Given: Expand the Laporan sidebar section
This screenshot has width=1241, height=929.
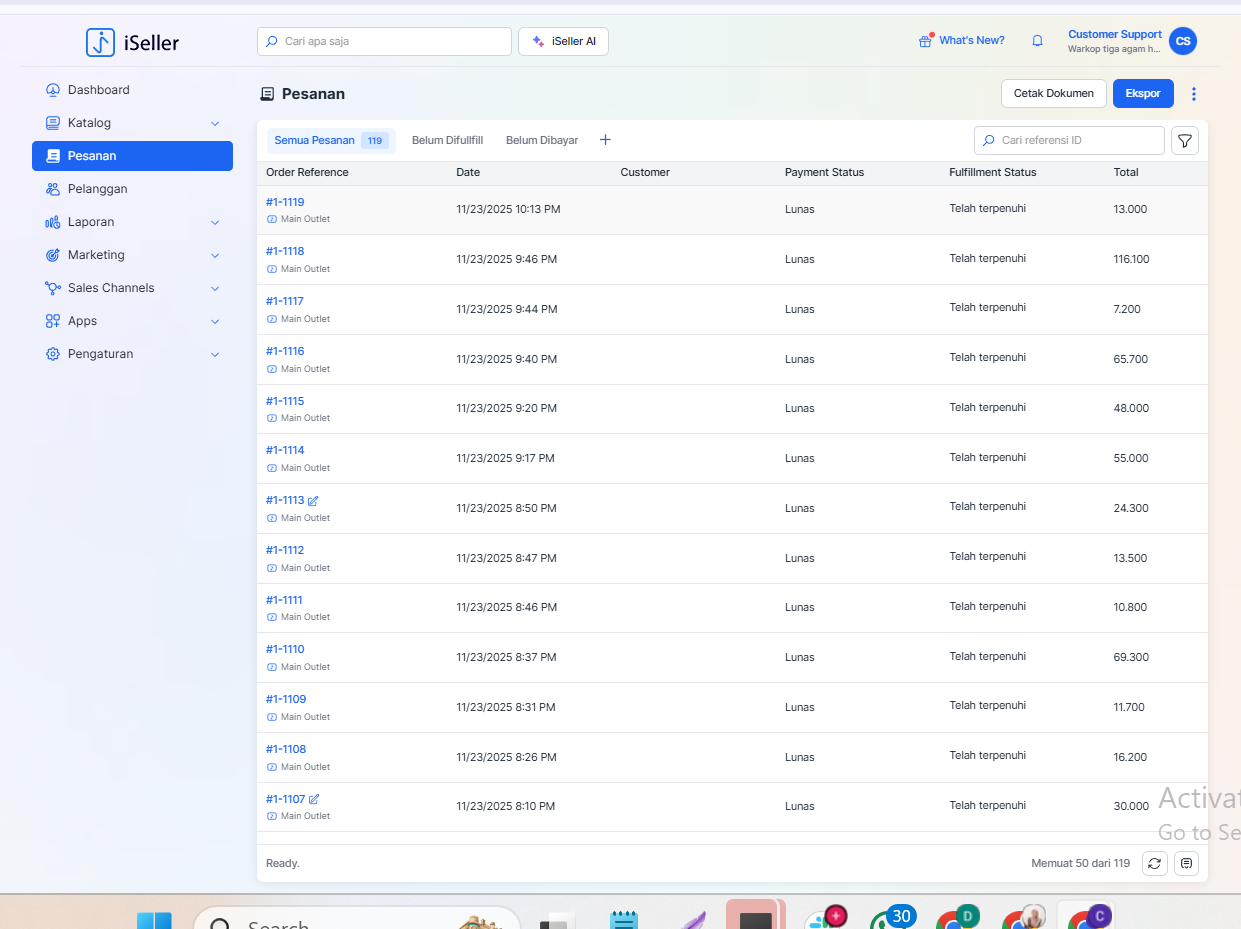Looking at the screenshot, I should click(x=214, y=222).
